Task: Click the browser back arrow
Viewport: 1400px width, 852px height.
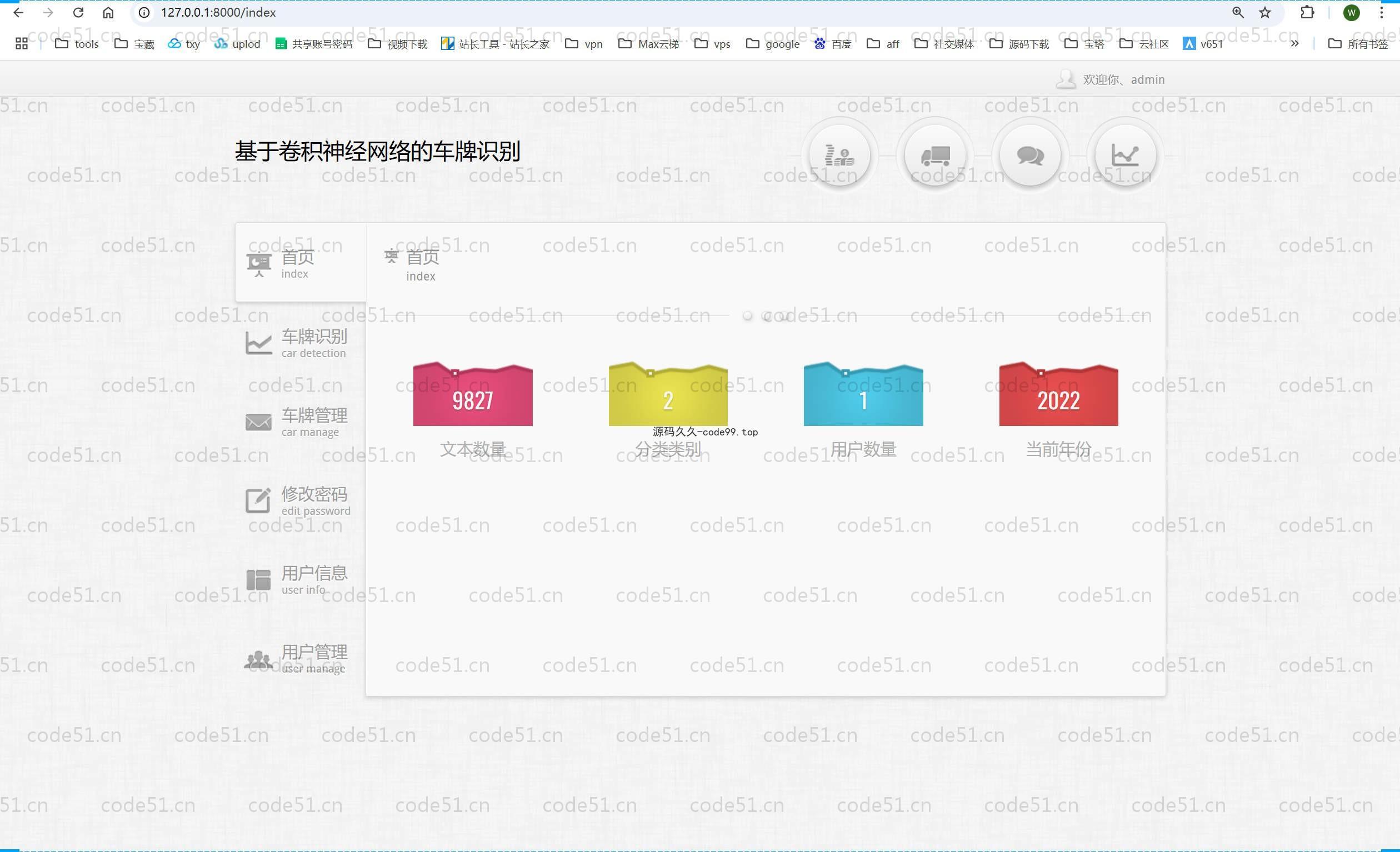Action: click(18, 12)
